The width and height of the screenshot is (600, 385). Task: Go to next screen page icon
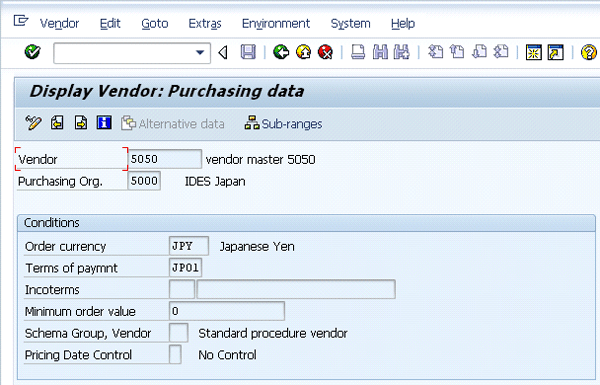[x=80, y=123]
